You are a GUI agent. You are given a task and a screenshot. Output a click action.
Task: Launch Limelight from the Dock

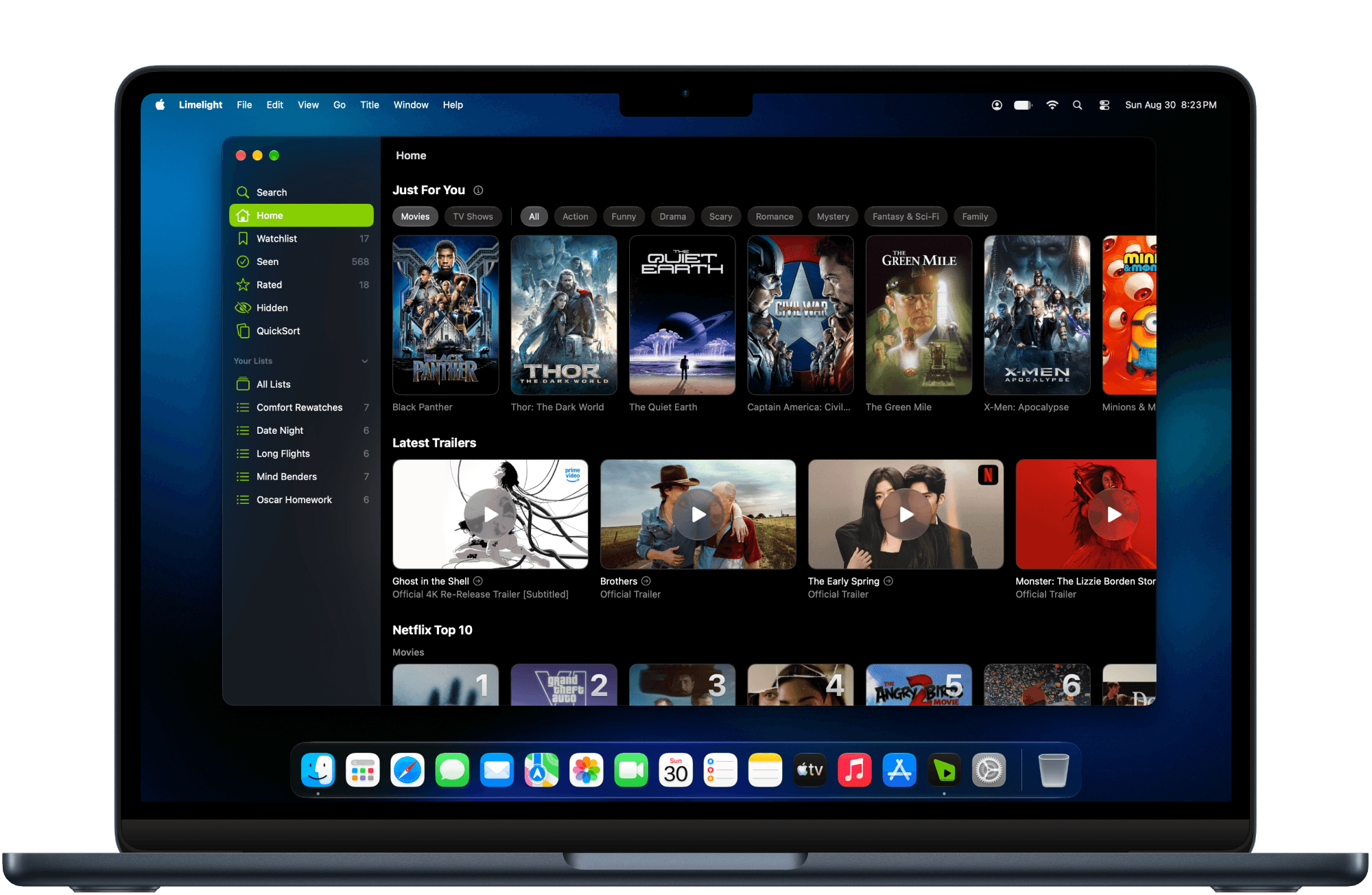point(945,770)
